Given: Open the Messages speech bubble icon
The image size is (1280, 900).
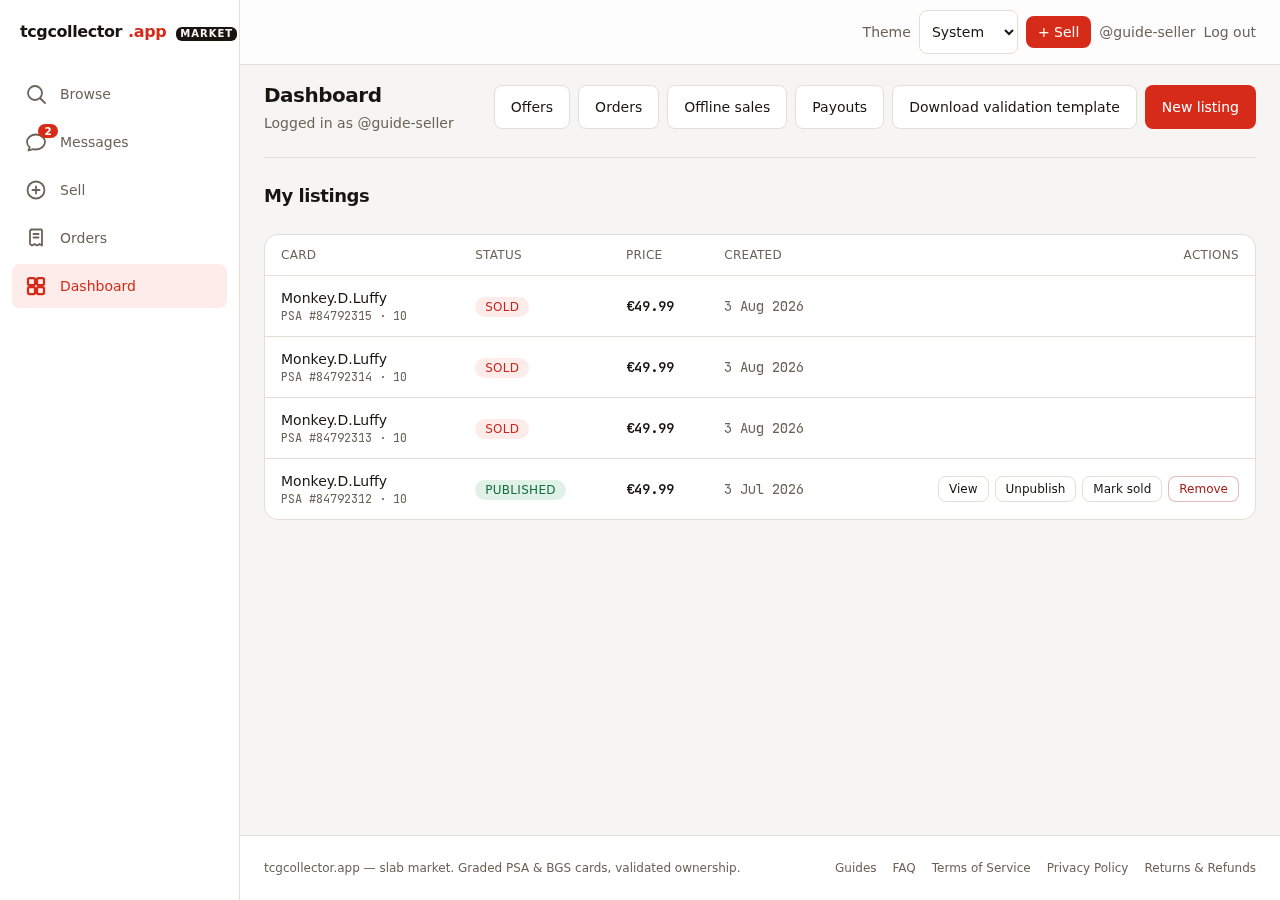Looking at the screenshot, I should [x=36, y=142].
